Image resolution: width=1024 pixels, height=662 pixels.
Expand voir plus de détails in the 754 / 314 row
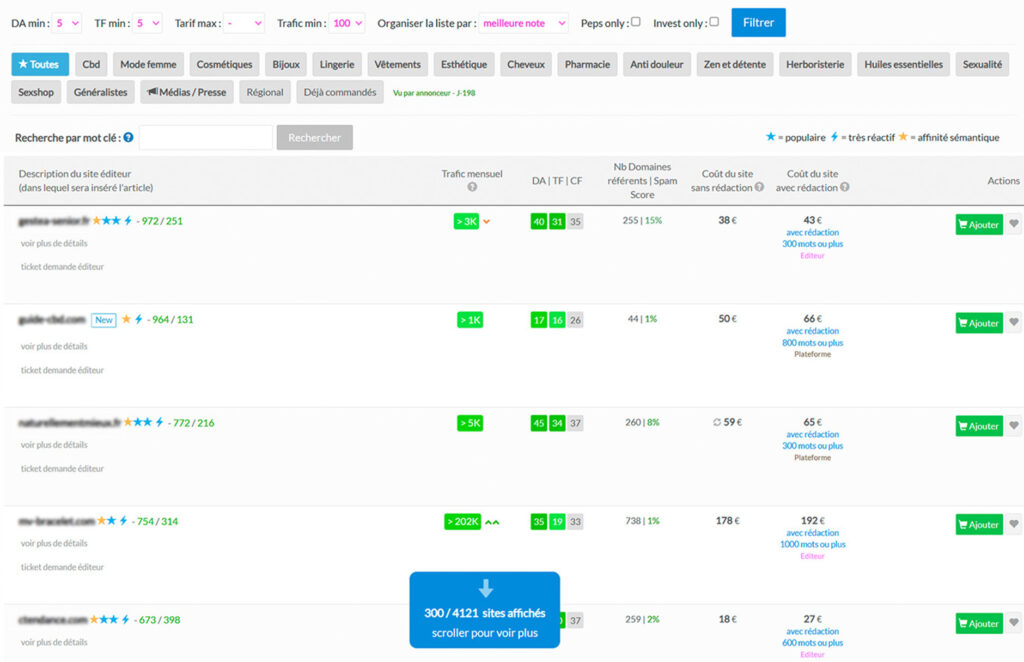tap(54, 544)
